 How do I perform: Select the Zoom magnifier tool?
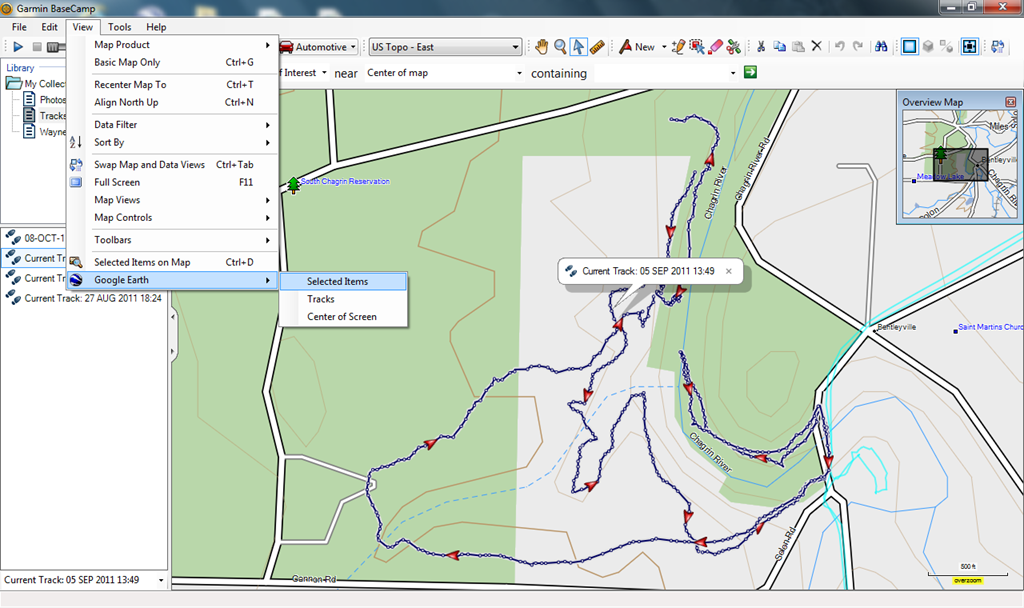tap(560, 47)
